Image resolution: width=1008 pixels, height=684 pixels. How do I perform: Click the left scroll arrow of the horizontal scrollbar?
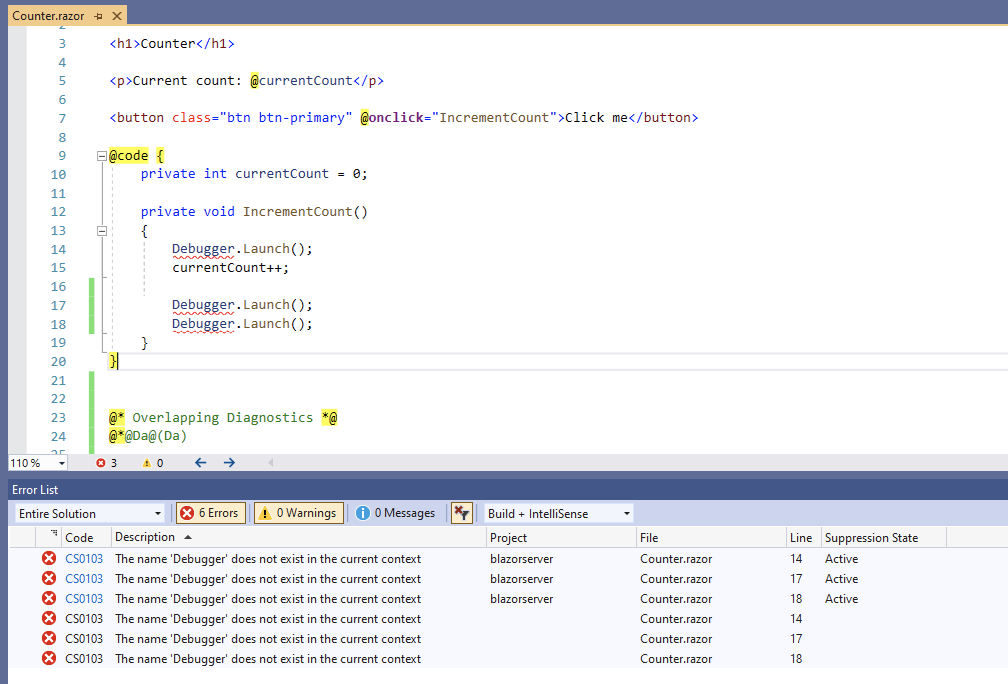[270, 462]
